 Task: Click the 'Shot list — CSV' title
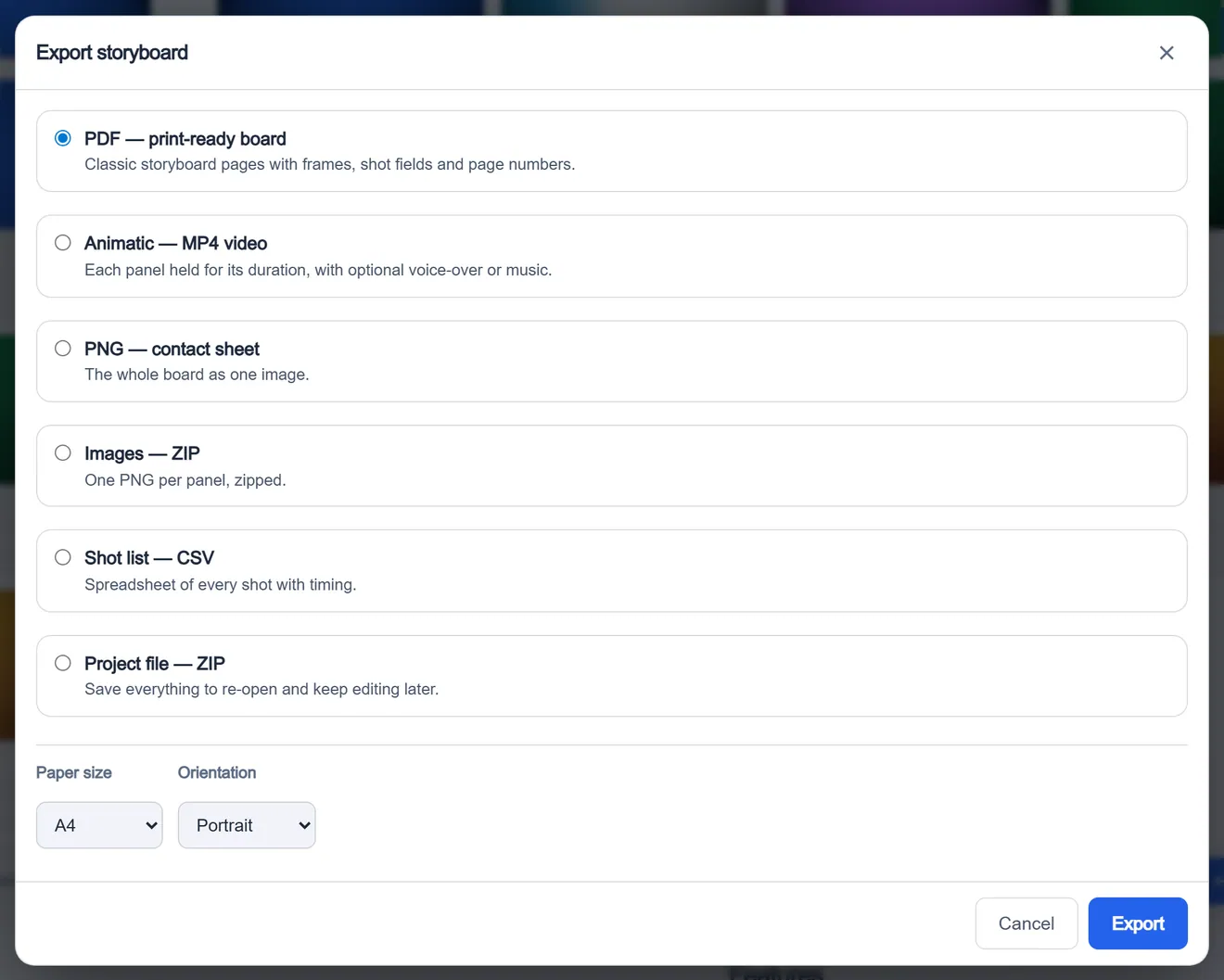(149, 557)
